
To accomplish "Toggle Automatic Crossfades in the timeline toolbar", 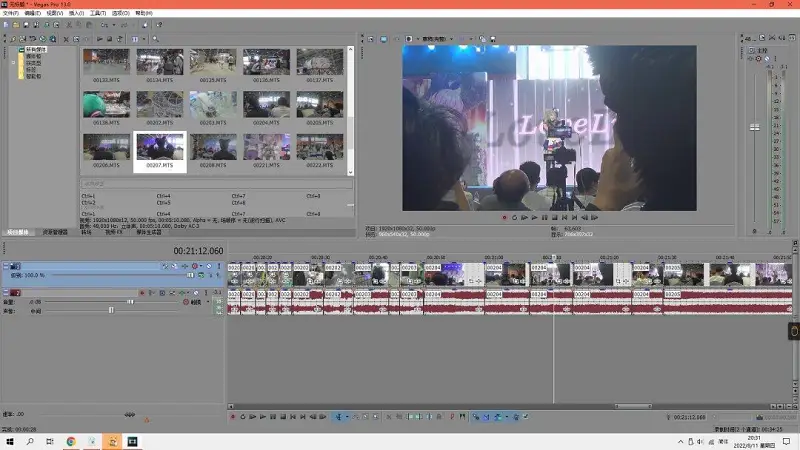I will 486,417.
